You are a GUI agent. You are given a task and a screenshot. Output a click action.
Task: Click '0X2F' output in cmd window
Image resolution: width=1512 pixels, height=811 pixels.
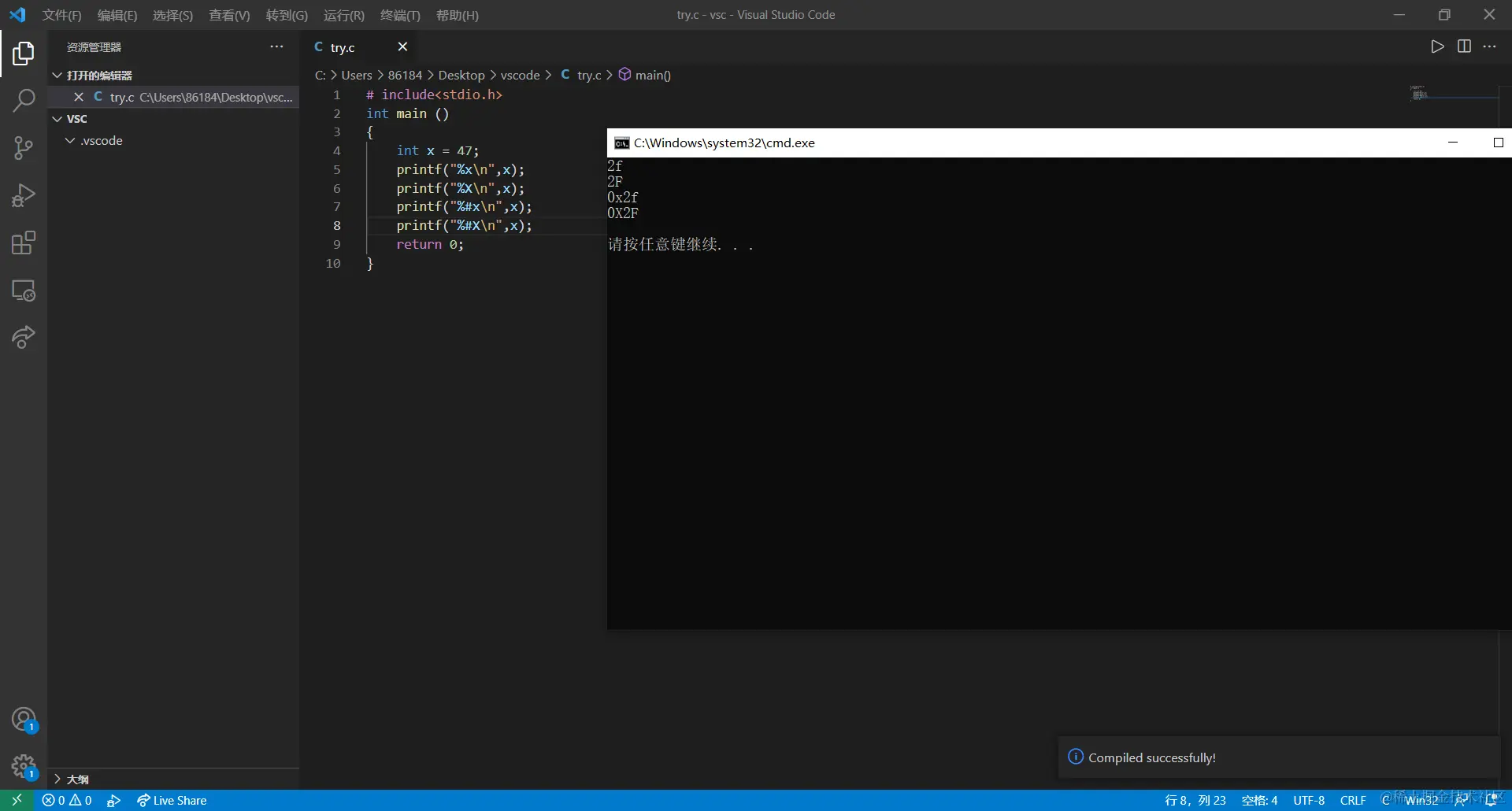click(x=623, y=213)
